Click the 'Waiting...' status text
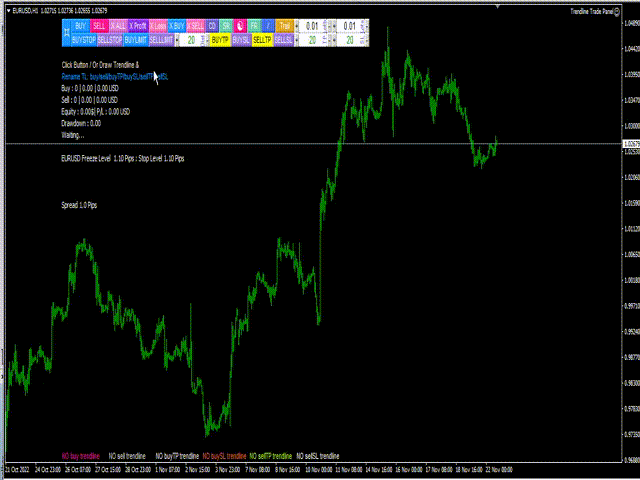 pyautogui.click(x=73, y=135)
